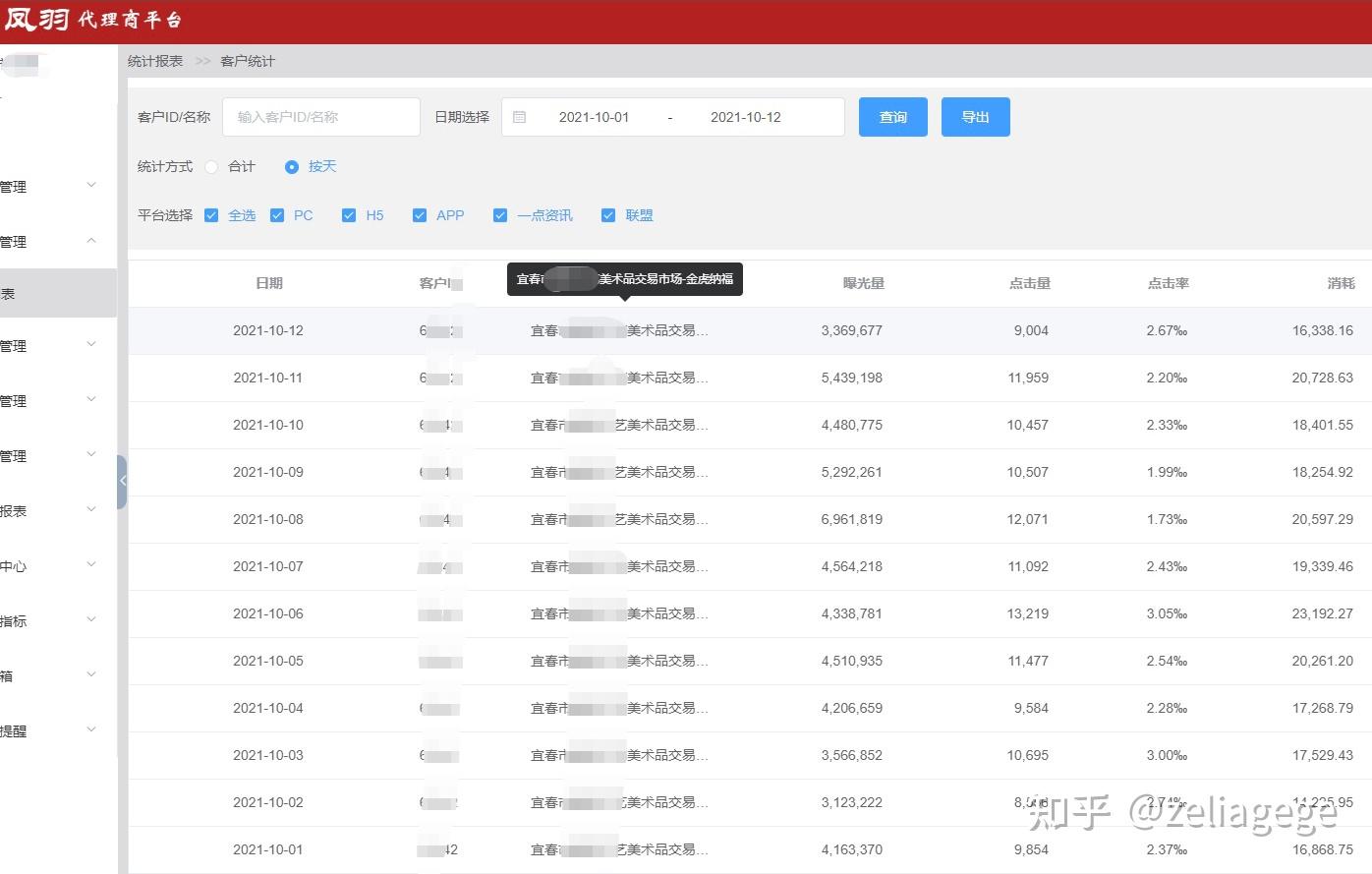Click the end date 2021-10-12 field
This screenshot has width=1372, height=874.
pyautogui.click(x=746, y=117)
